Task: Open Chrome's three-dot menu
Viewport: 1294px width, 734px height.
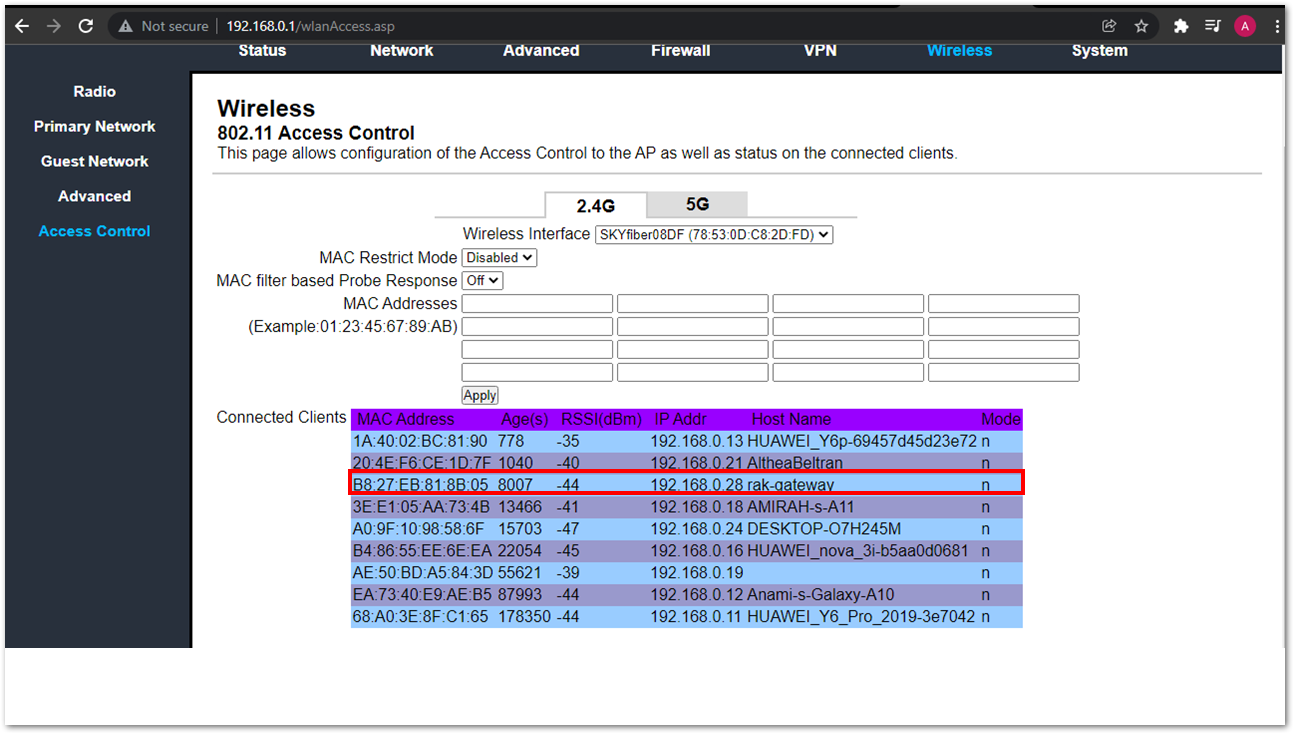Action: 1277,26
